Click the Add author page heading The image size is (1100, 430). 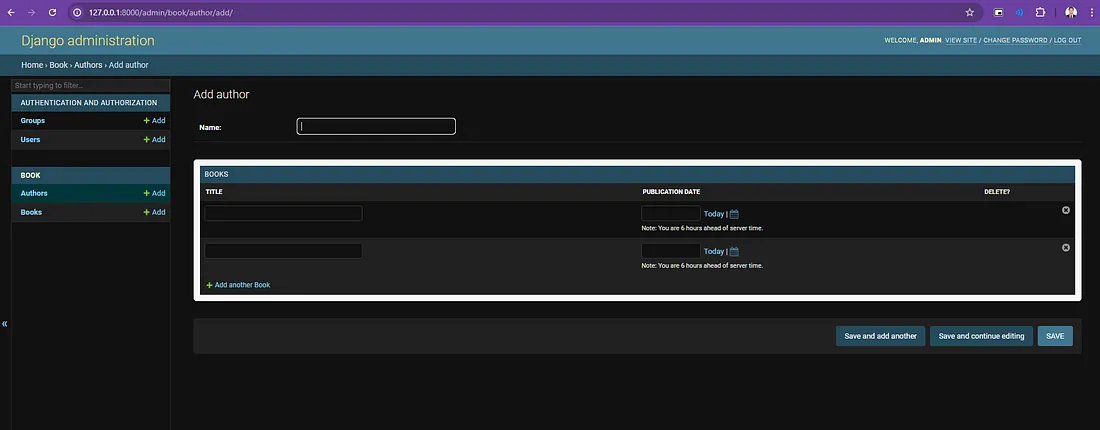(221, 94)
